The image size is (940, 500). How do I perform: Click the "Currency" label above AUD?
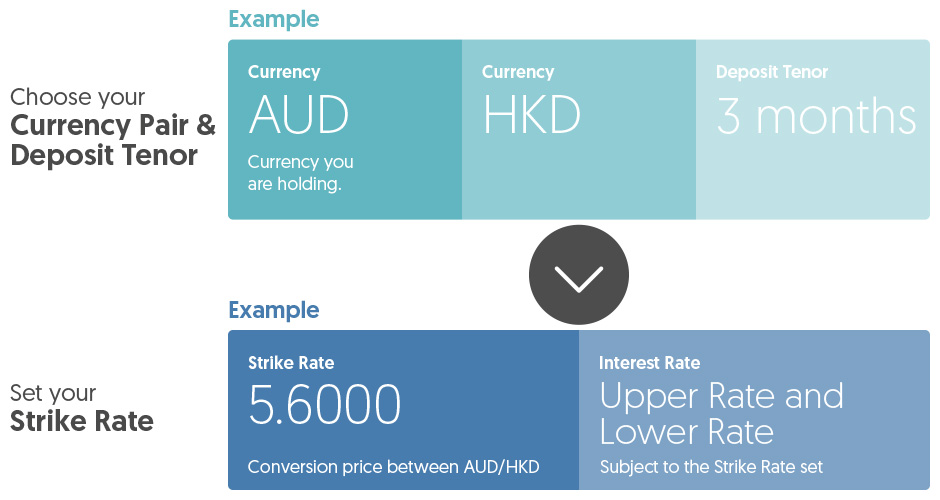tap(284, 72)
